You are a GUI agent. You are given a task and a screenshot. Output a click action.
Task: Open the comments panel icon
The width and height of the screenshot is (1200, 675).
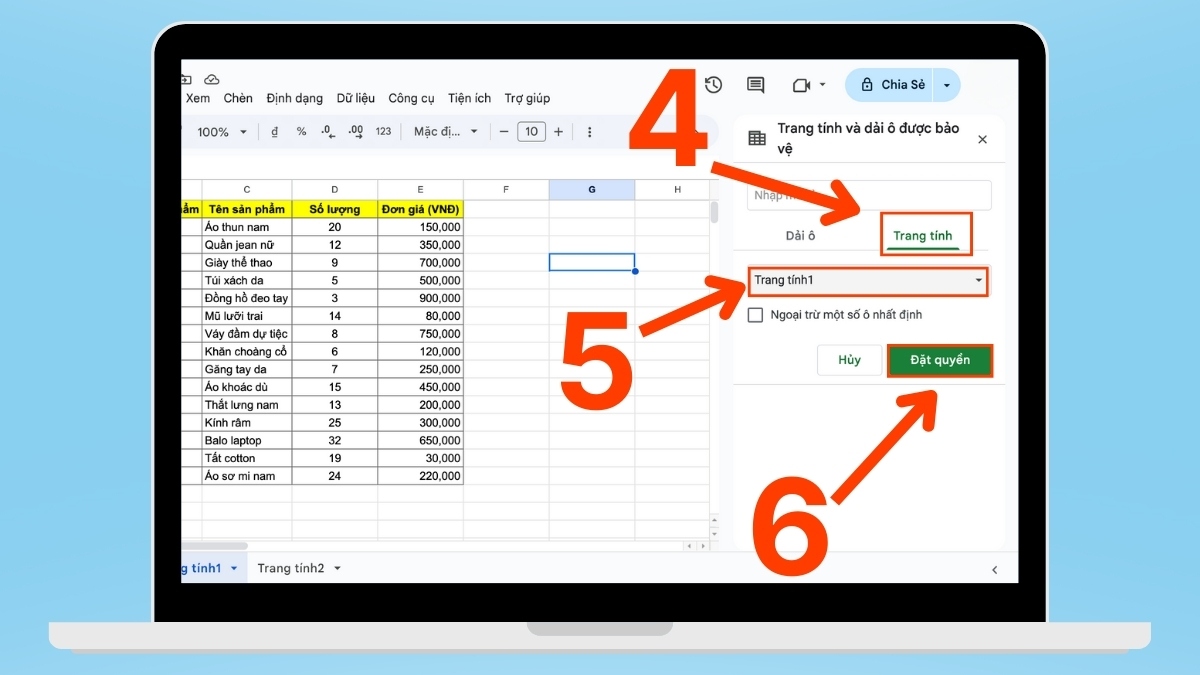pyautogui.click(x=756, y=85)
